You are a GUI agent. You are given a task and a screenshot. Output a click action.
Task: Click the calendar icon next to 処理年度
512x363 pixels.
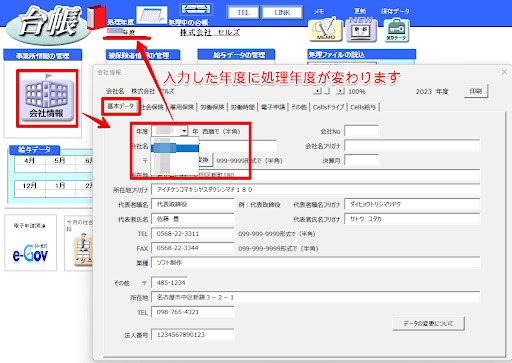[x=152, y=15]
